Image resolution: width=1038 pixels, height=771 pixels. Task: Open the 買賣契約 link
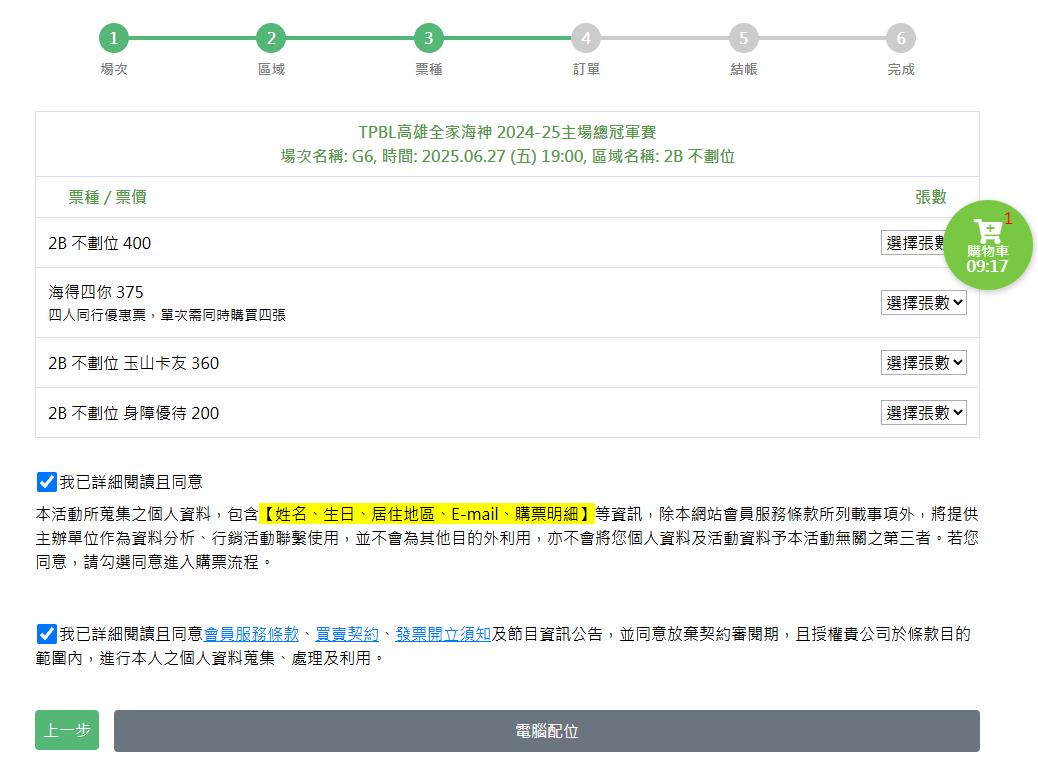point(347,634)
